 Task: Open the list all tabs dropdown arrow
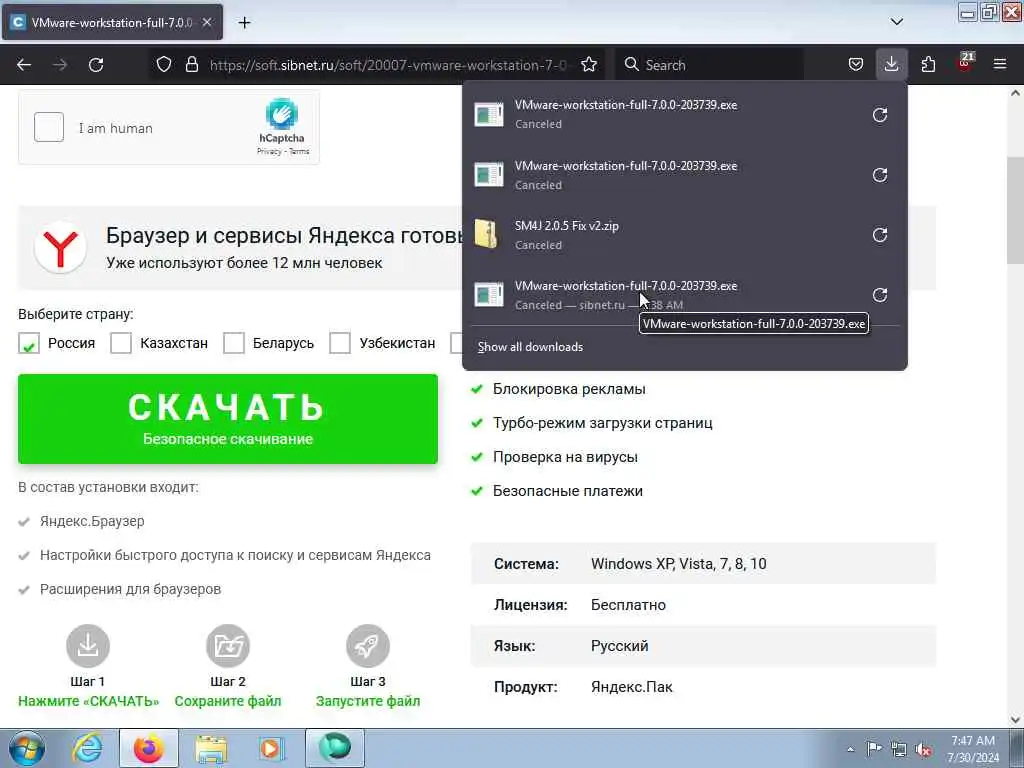coord(897,22)
